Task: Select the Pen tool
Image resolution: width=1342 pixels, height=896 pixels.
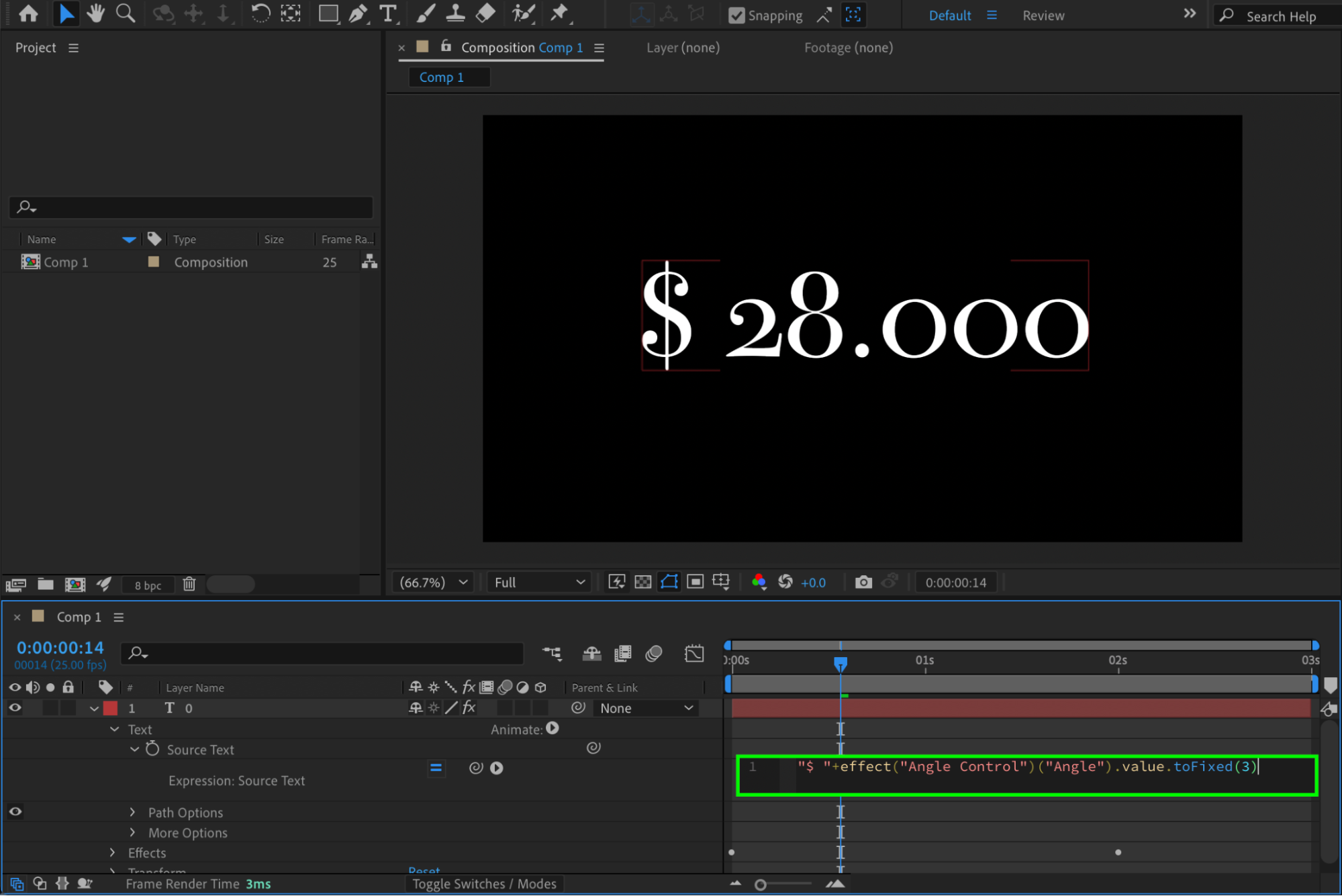Action: coord(358,13)
